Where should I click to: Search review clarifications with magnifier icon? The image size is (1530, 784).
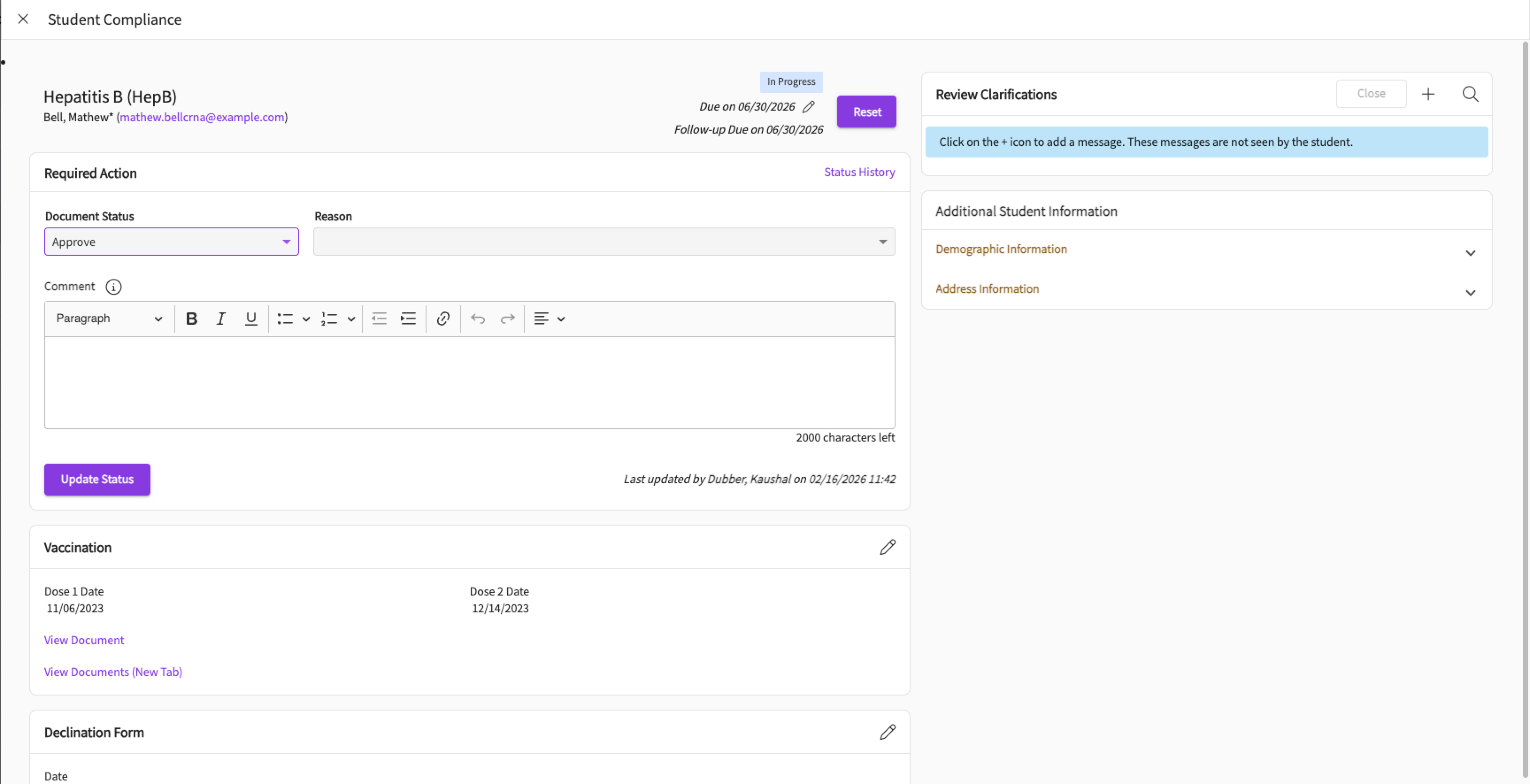(1470, 94)
